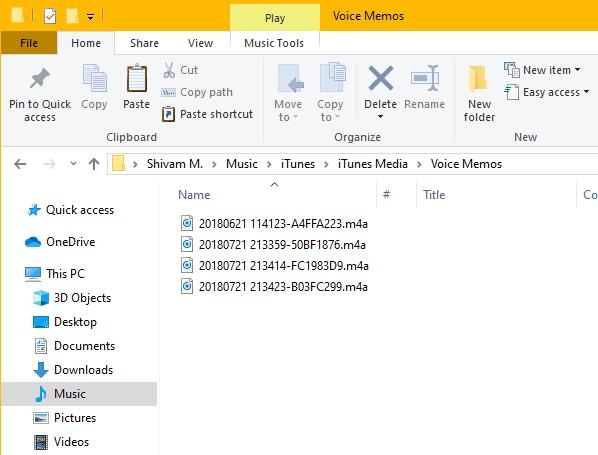
Task: Click the Properties quick access toolbar icon
Action: (50, 16)
